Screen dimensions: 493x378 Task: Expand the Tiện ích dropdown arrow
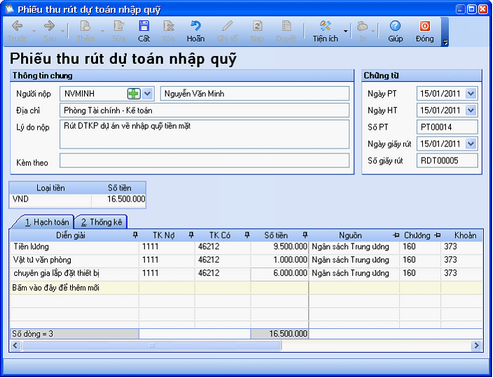click(x=346, y=31)
